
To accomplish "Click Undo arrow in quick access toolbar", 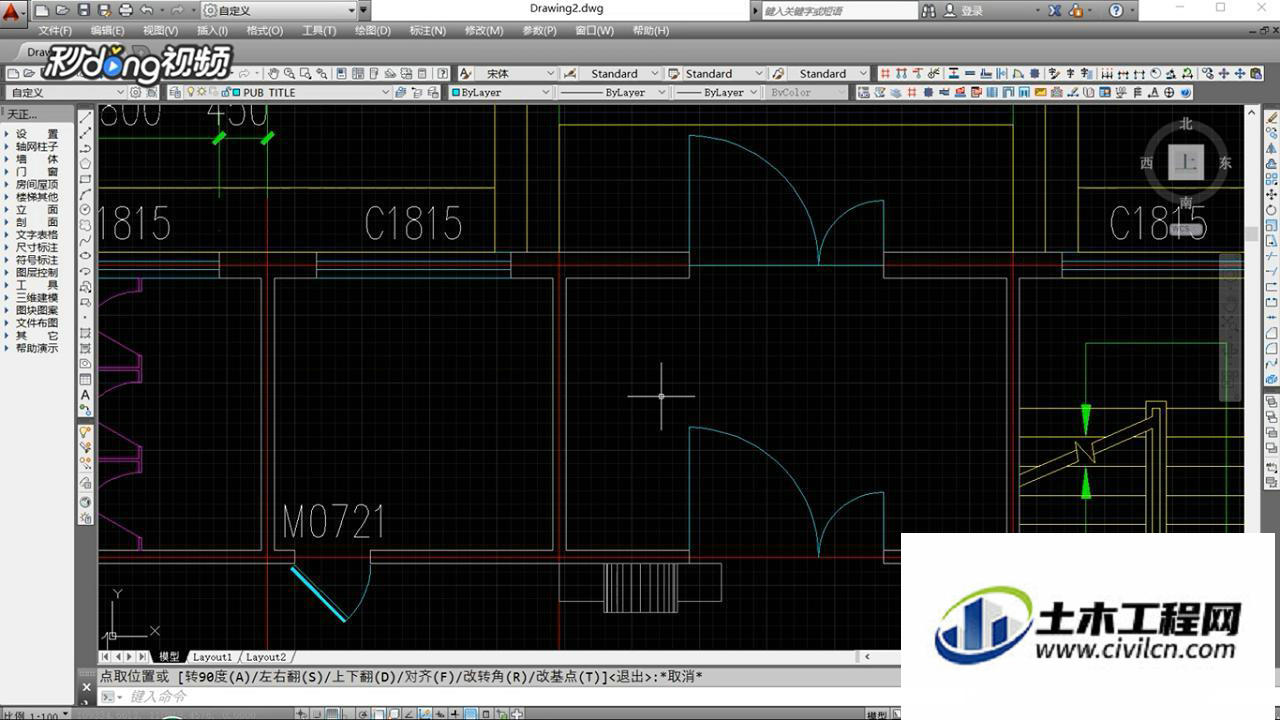I will point(147,10).
